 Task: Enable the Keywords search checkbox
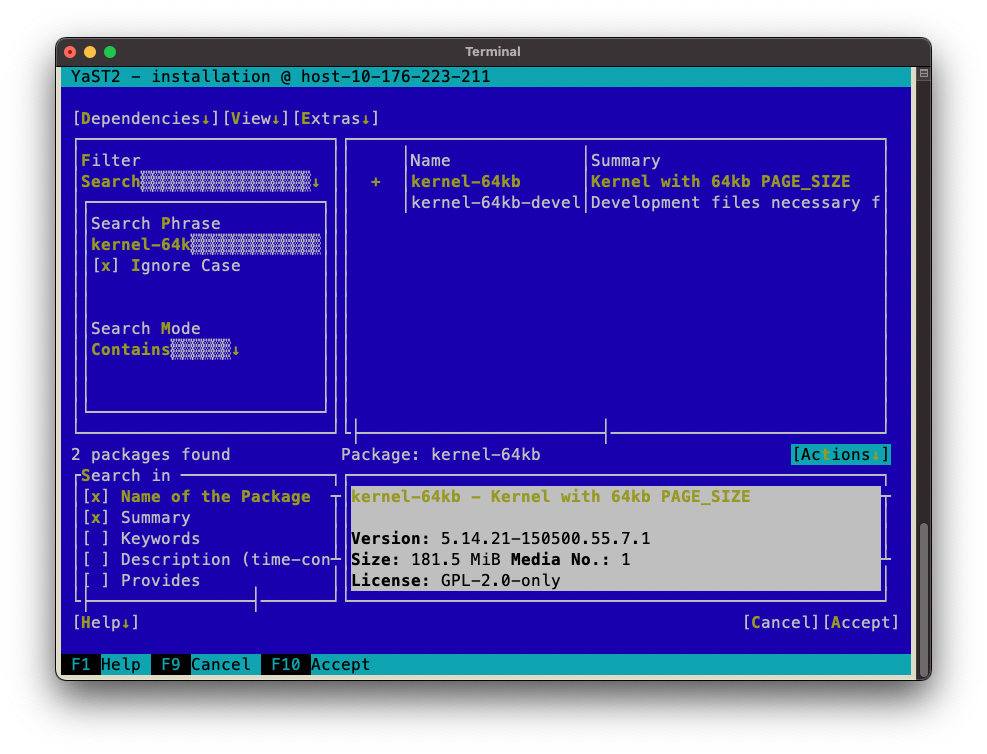96,539
